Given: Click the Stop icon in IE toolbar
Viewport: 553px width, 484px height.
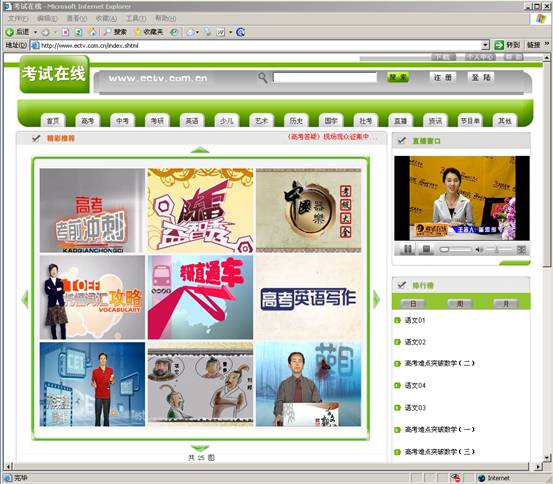Looking at the screenshot, I should (x=65, y=32).
